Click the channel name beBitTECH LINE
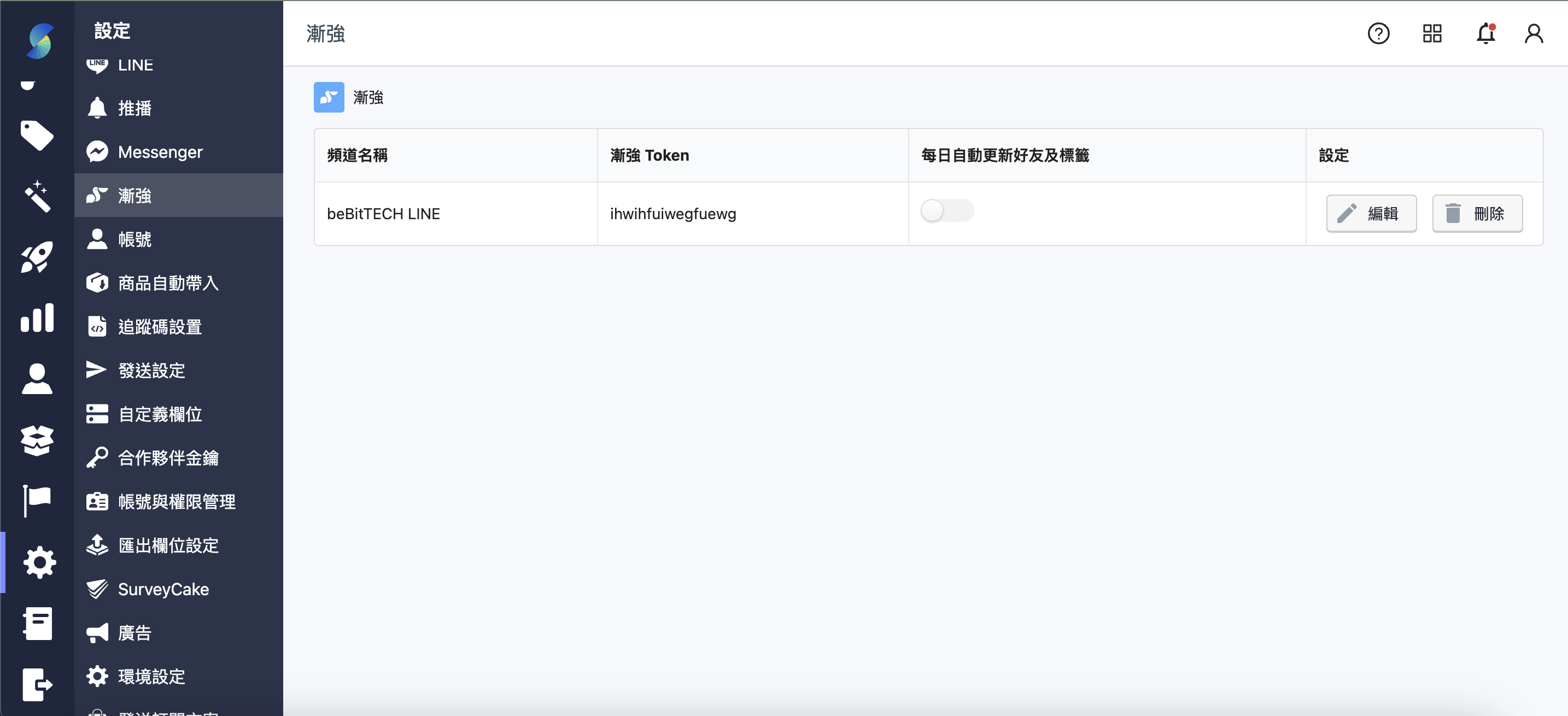Image resolution: width=1568 pixels, height=716 pixels. [383, 214]
